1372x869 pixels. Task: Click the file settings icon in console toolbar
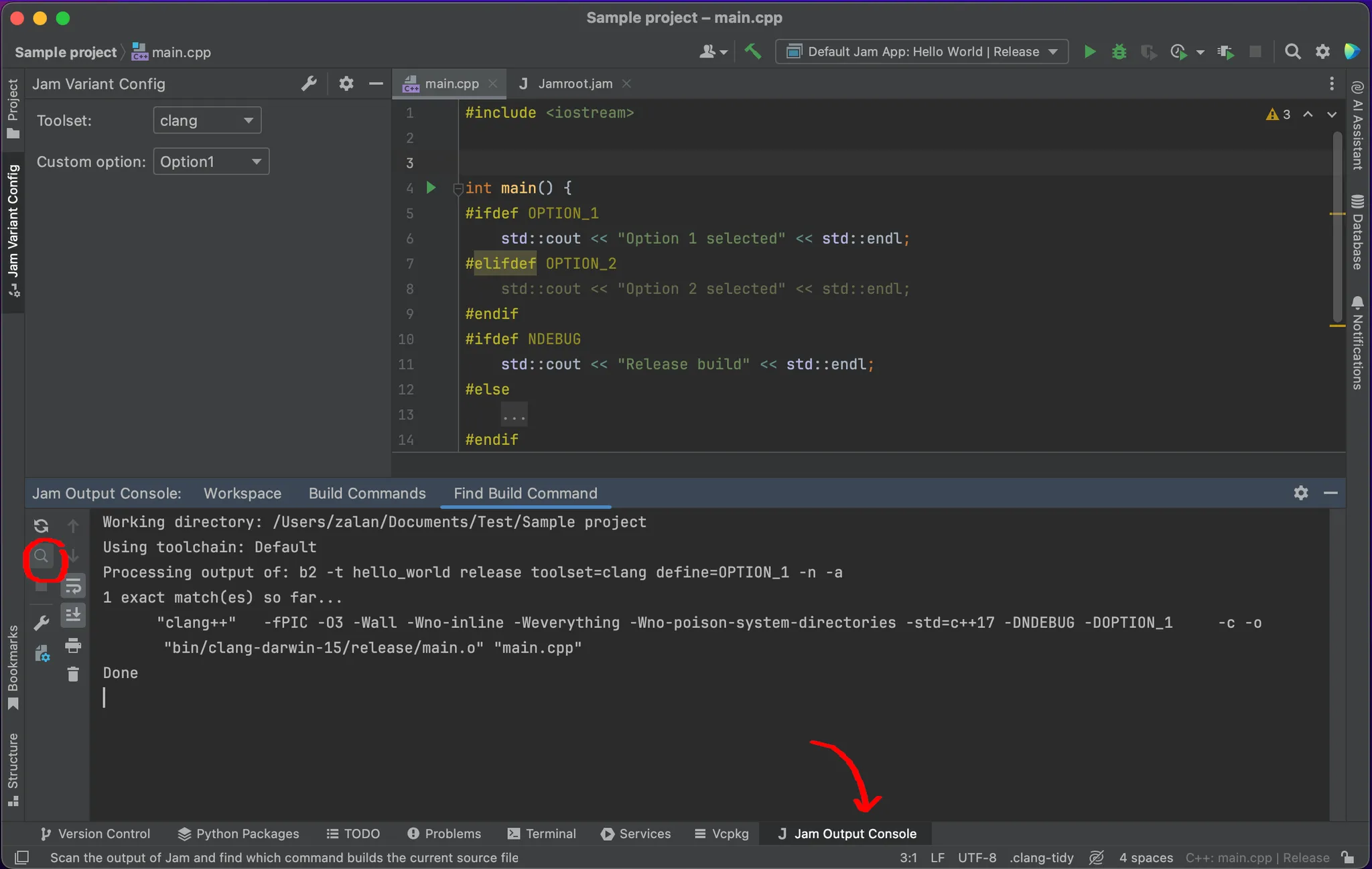click(42, 653)
